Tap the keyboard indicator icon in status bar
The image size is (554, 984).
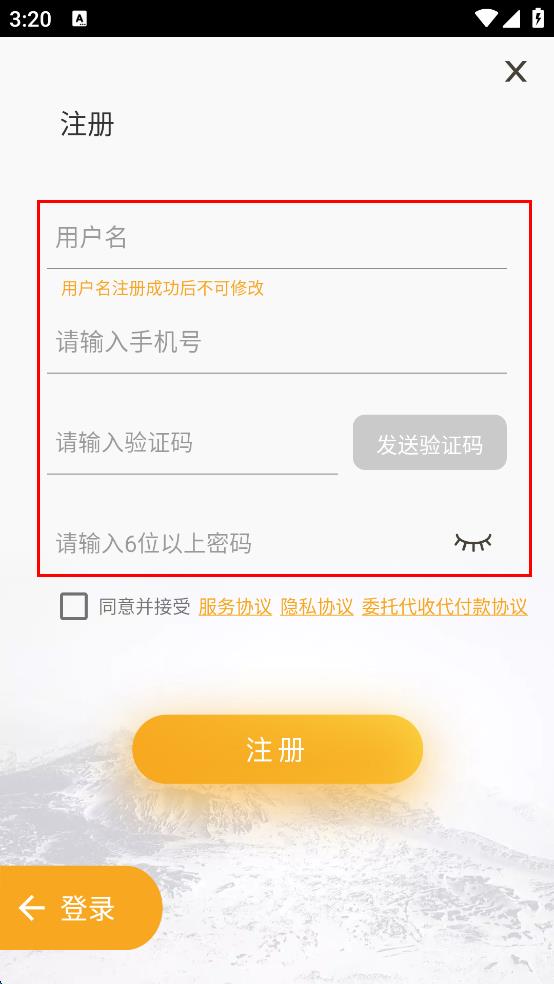pyautogui.click(x=80, y=19)
